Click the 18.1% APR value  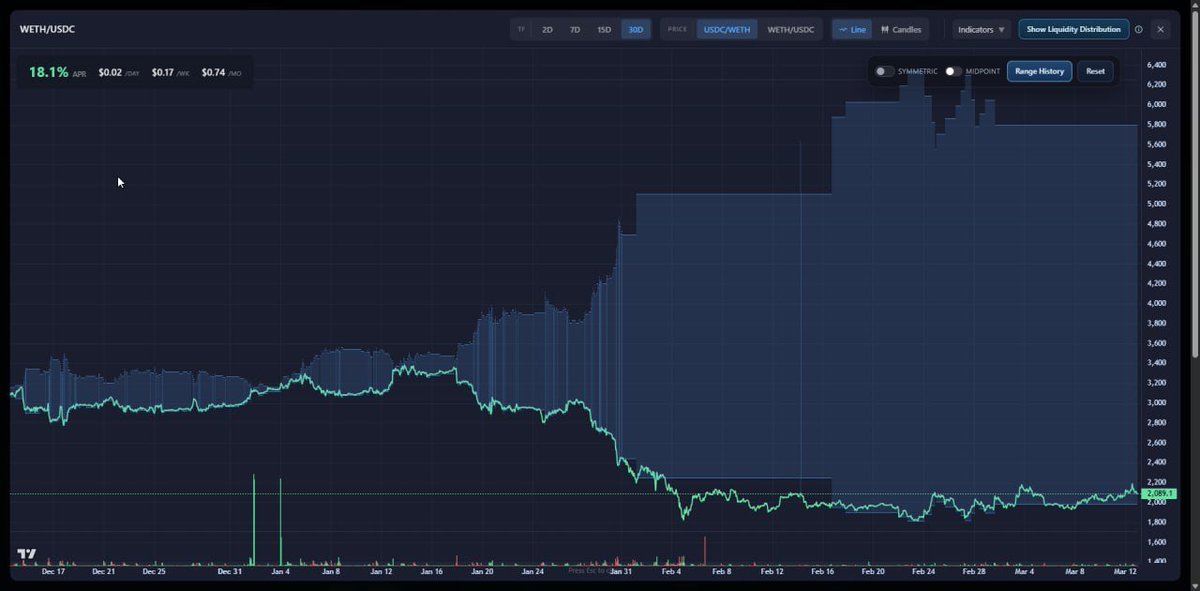[48, 72]
